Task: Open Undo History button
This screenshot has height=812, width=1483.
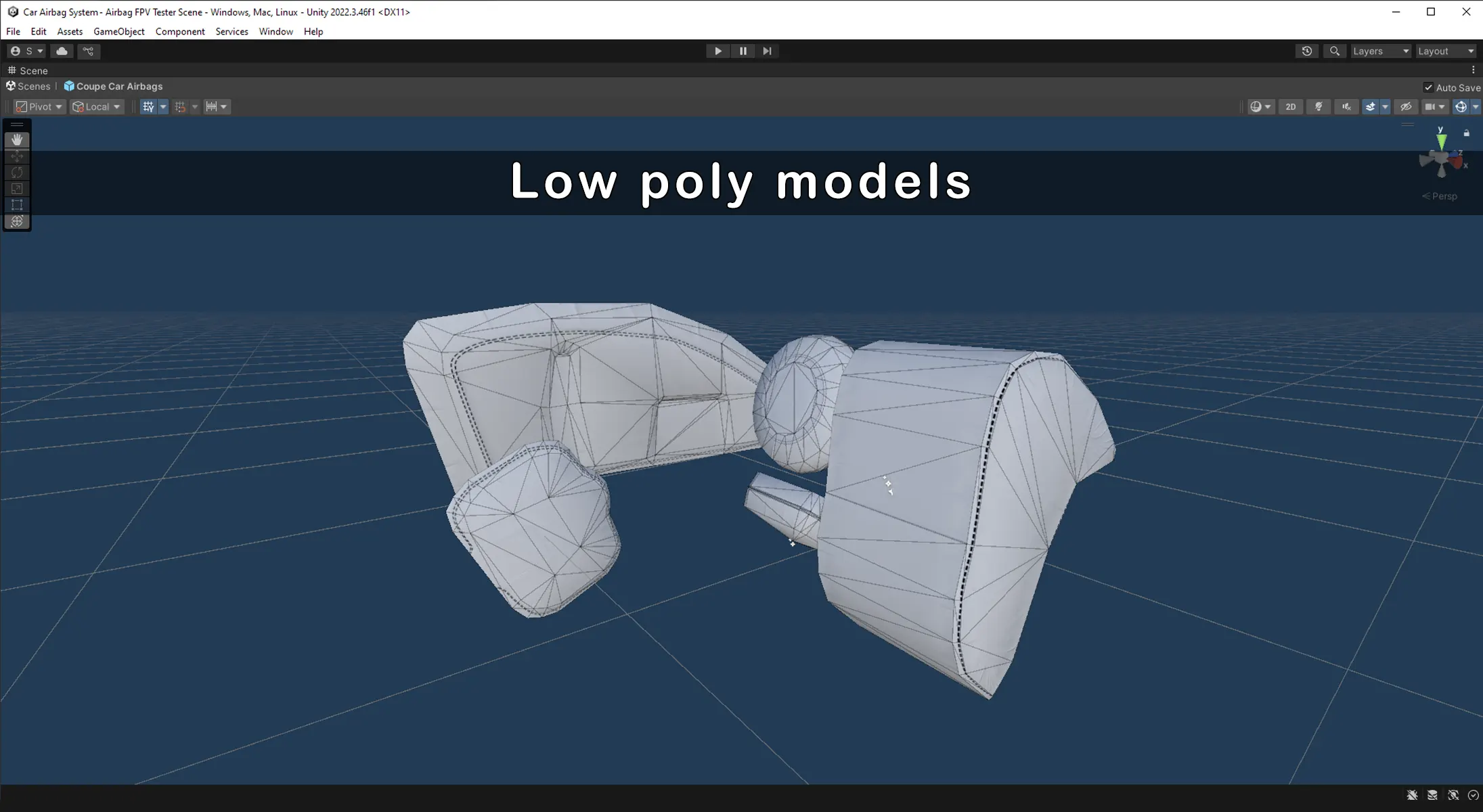Action: pos(1307,51)
